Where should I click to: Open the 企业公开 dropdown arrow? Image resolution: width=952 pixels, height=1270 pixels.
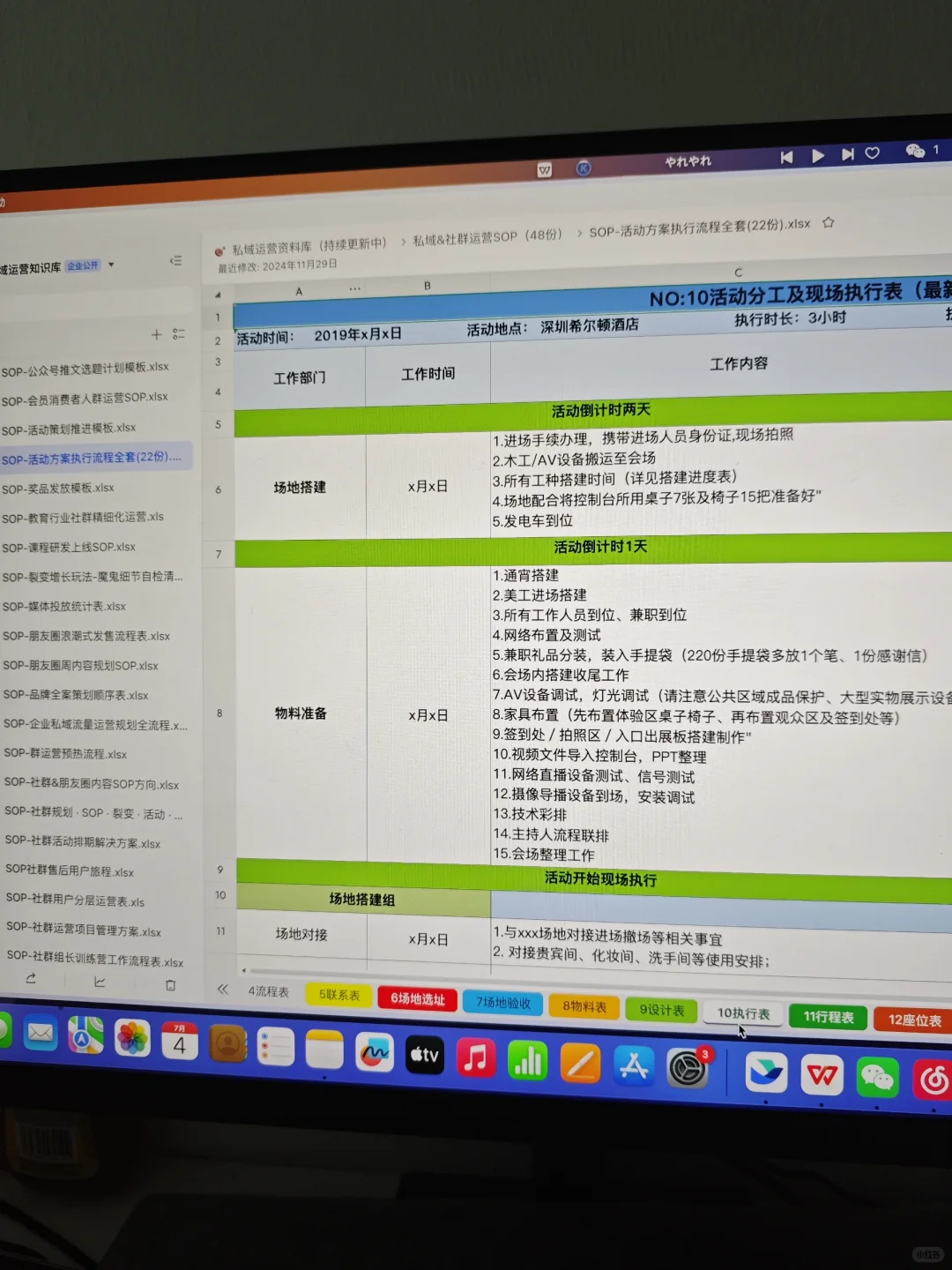[111, 265]
